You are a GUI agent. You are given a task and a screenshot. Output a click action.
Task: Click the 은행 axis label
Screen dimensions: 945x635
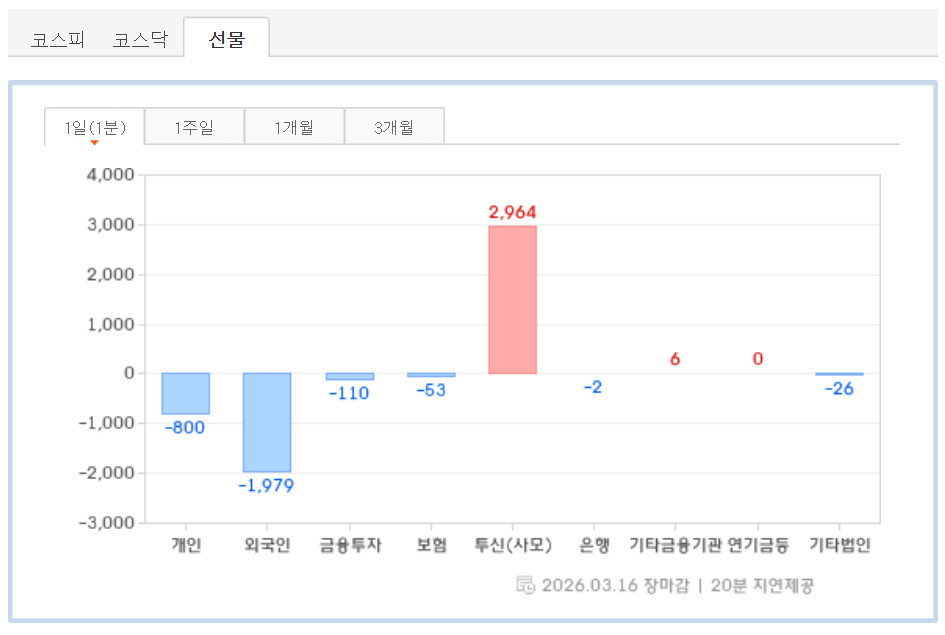pyautogui.click(x=594, y=545)
